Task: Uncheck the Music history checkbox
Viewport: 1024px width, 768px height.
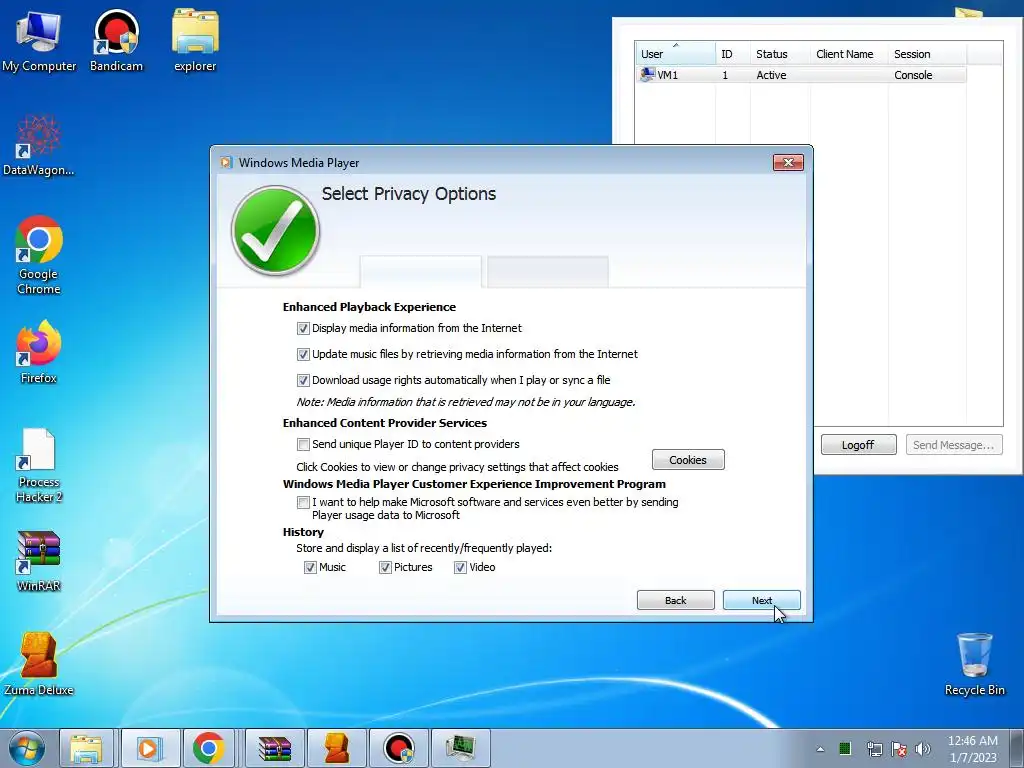Action: (x=310, y=568)
